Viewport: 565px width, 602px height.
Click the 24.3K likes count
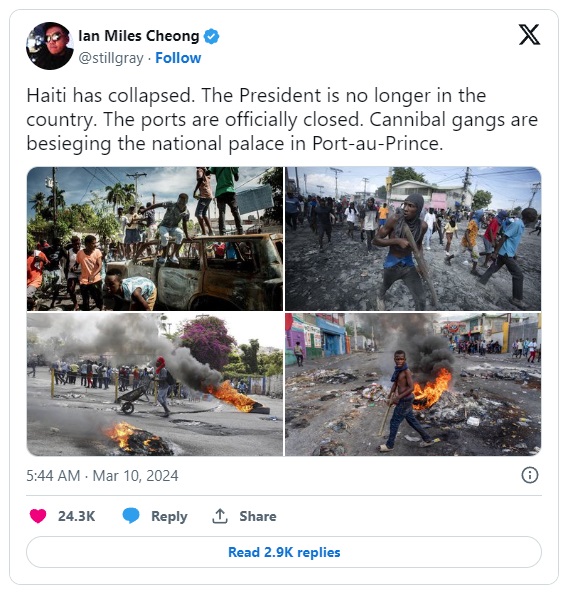(76, 516)
